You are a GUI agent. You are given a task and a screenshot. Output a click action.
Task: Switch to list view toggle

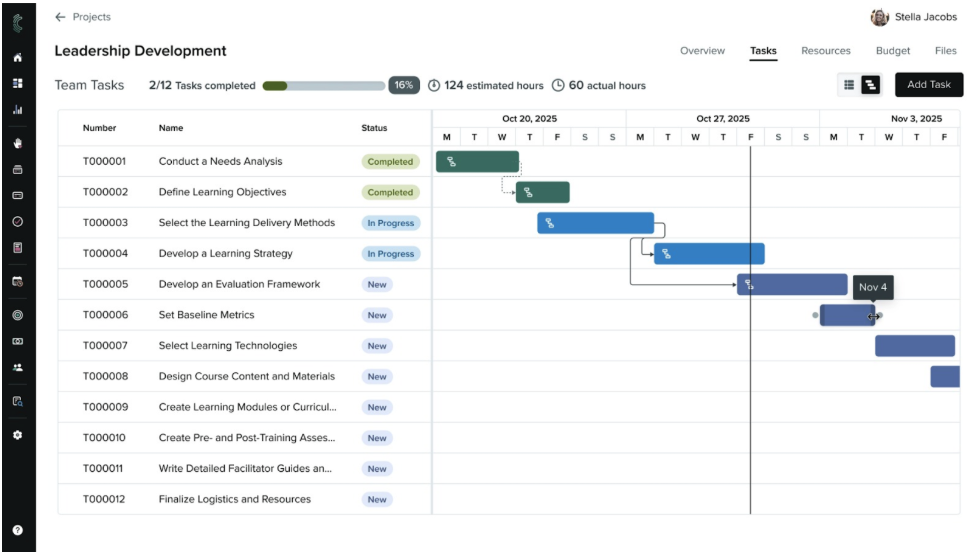tap(849, 85)
